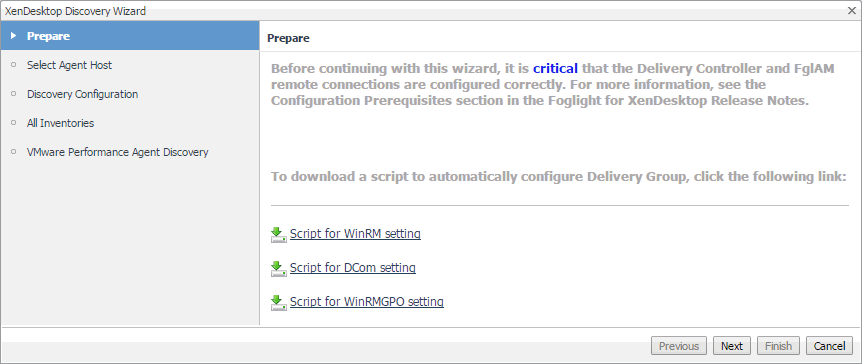Click the bullet beside VMware Performance Agent Discovery
Image resolution: width=862 pixels, height=364 pixels.
point(14,152)
